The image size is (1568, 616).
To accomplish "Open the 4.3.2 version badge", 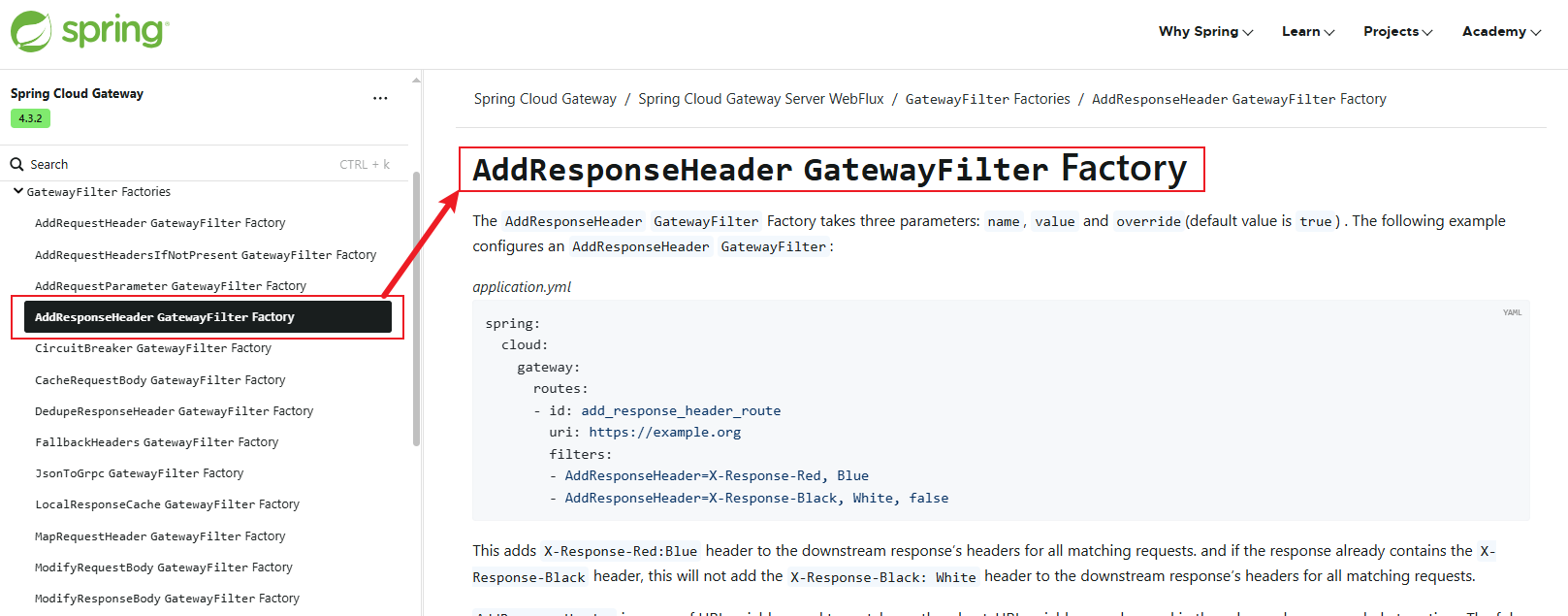I will click(x=30, y=118).
